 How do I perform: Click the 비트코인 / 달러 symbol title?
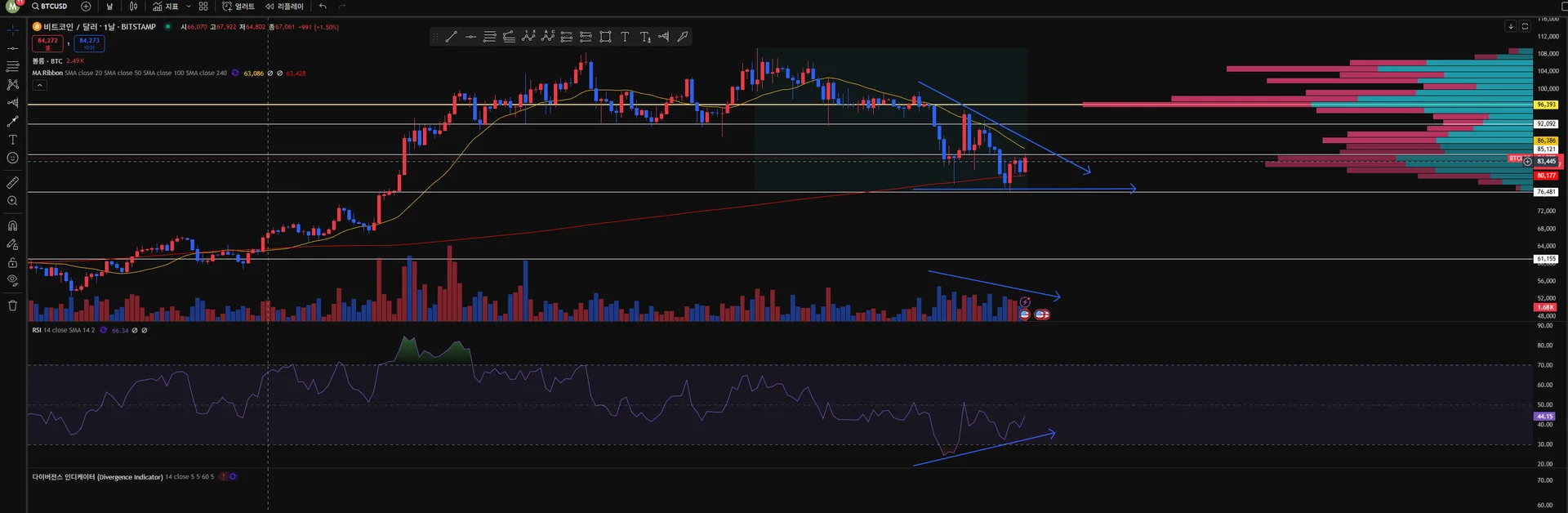[x=100, y=27]
